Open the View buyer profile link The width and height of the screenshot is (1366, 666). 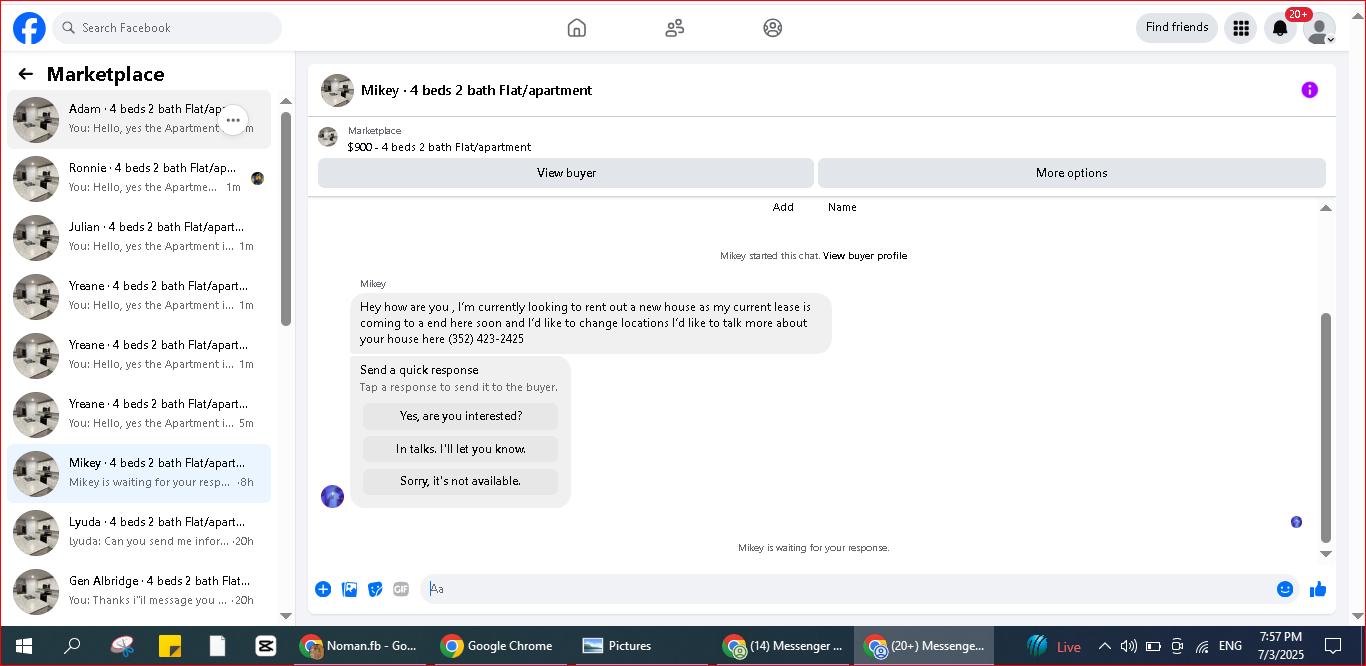point(865,256)
